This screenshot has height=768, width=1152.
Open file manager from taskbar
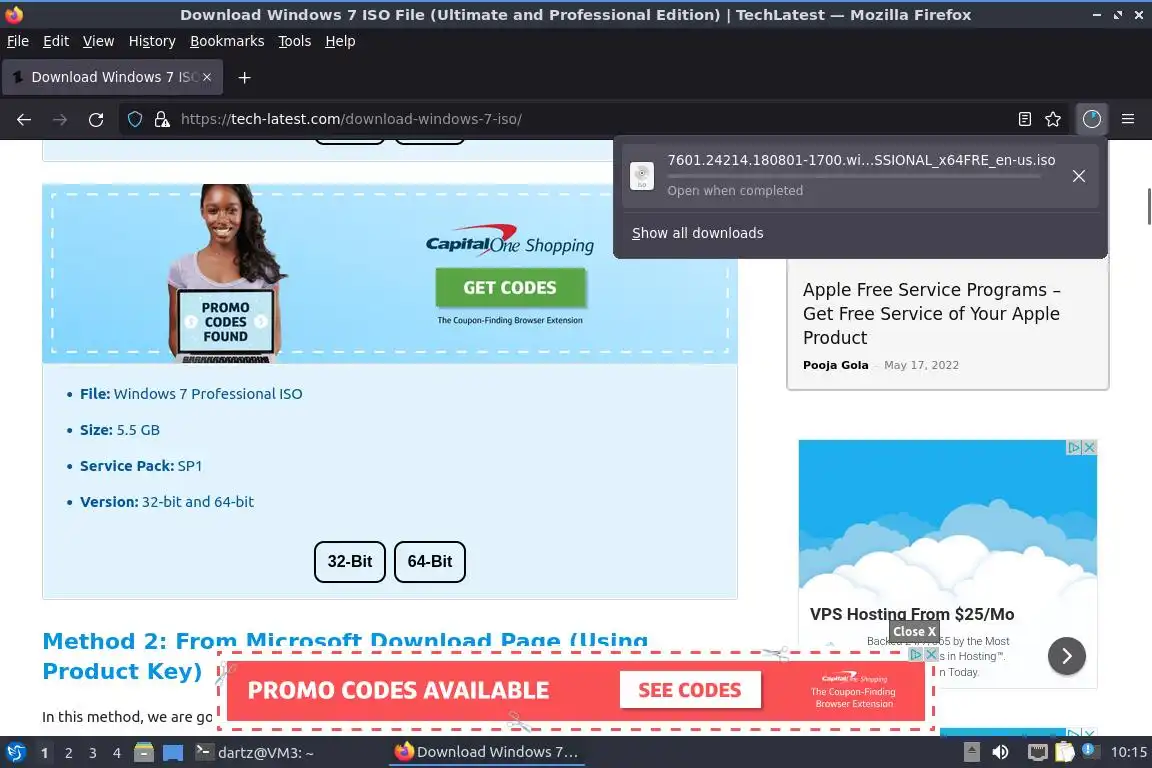pyautogui.click(x=144, y=752)
